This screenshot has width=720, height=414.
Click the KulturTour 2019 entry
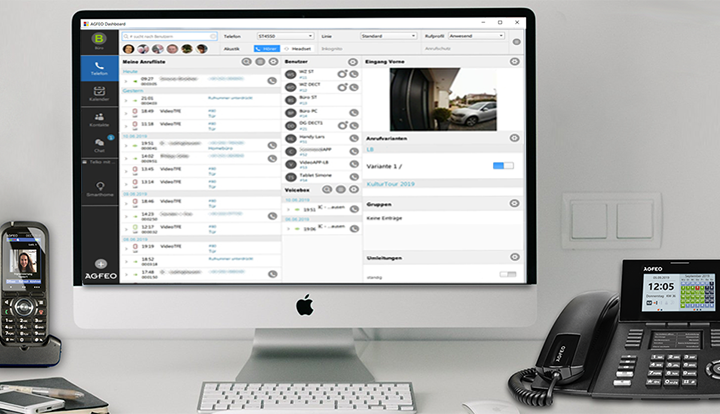point(400,184)
